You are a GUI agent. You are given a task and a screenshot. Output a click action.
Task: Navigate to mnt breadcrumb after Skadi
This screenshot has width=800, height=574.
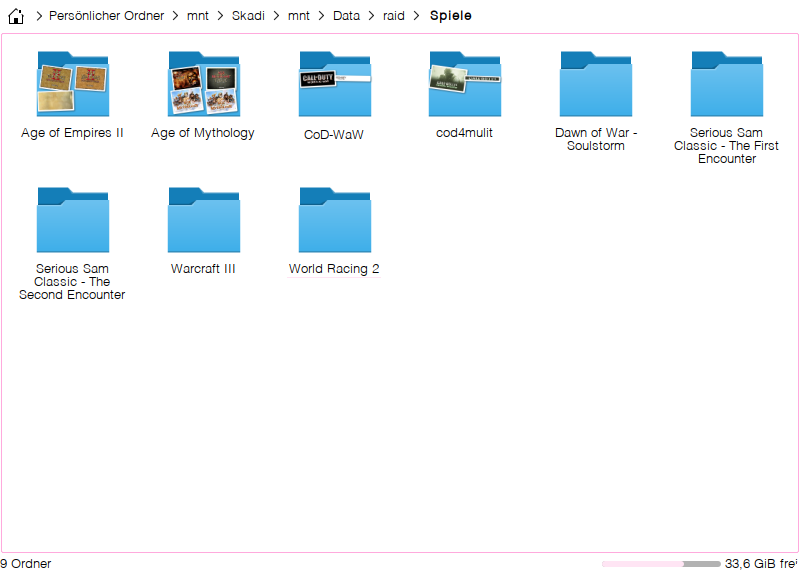pyautogui.click(x=298, y=16)
